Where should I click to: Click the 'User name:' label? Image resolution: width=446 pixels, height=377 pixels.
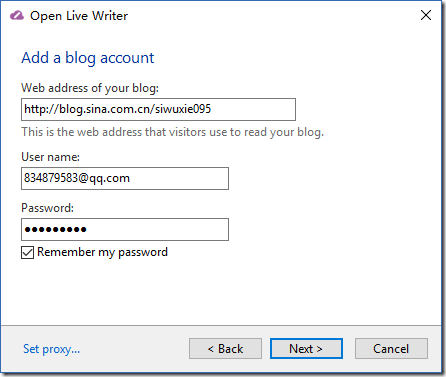coord(51,157)
